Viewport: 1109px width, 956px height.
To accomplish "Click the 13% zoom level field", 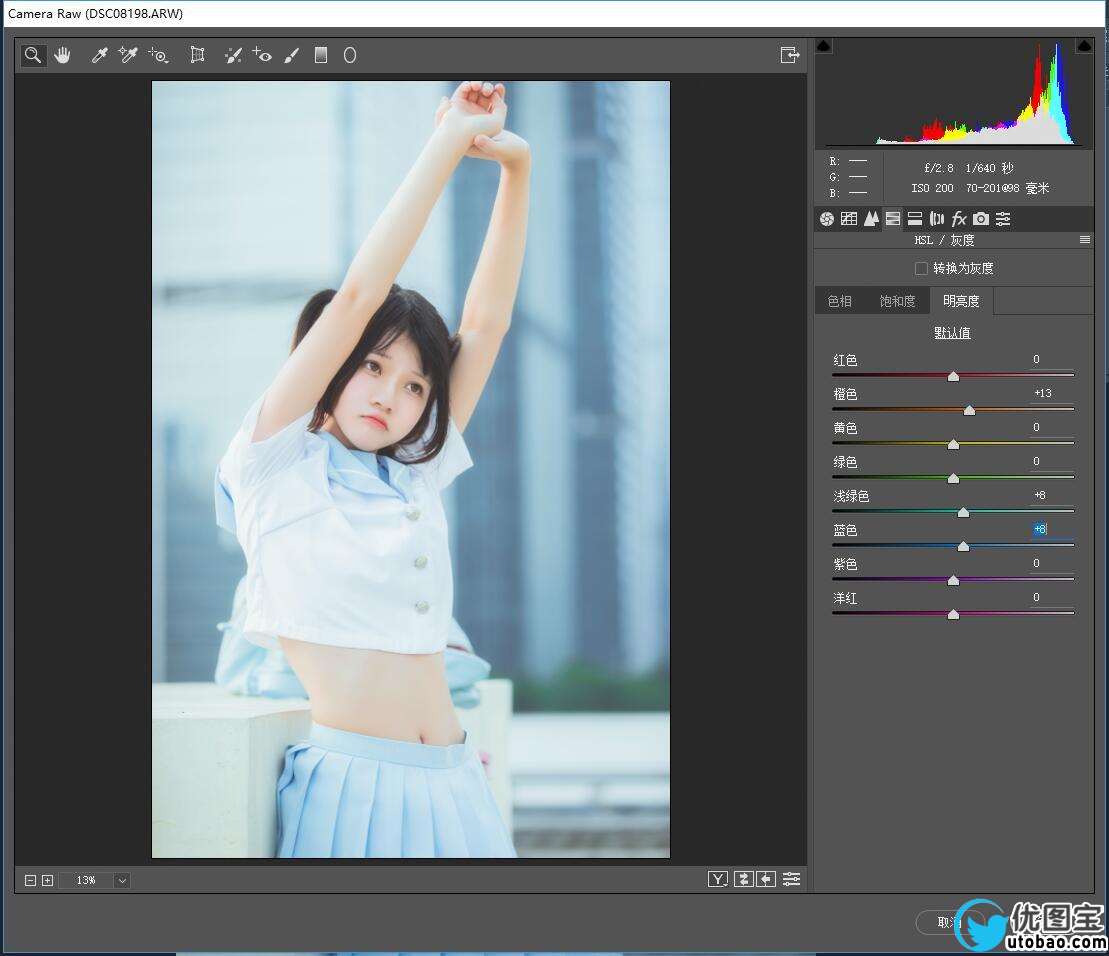I will tap(86, 881).
